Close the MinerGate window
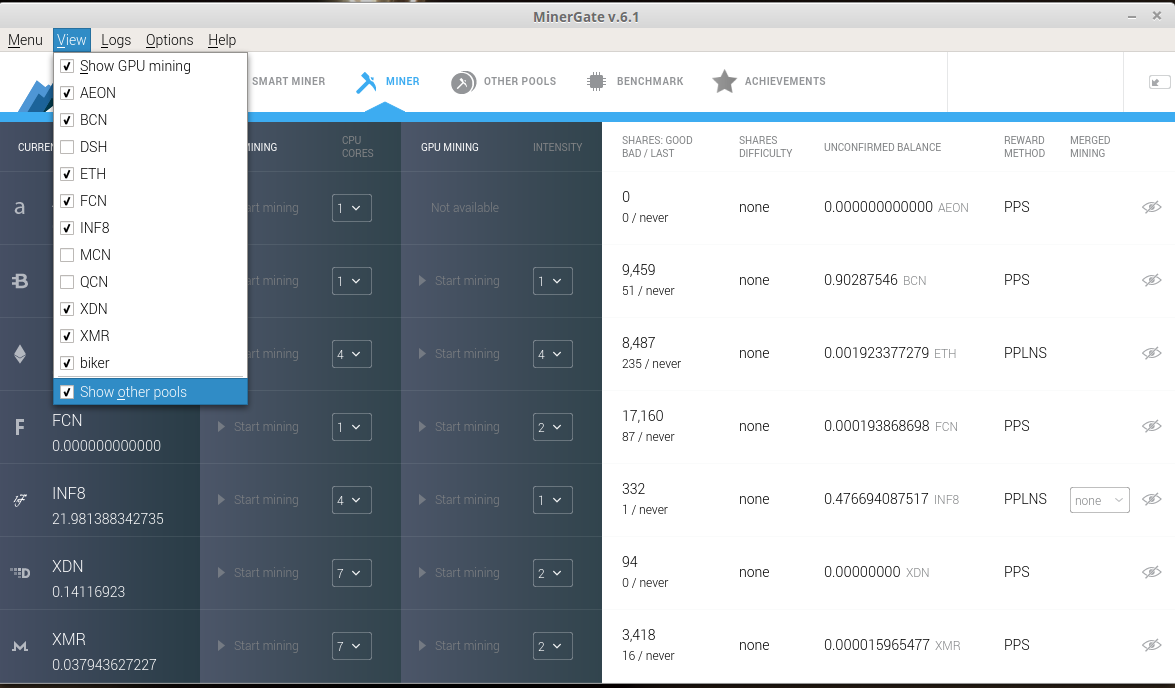 (x=1157, y=16)
